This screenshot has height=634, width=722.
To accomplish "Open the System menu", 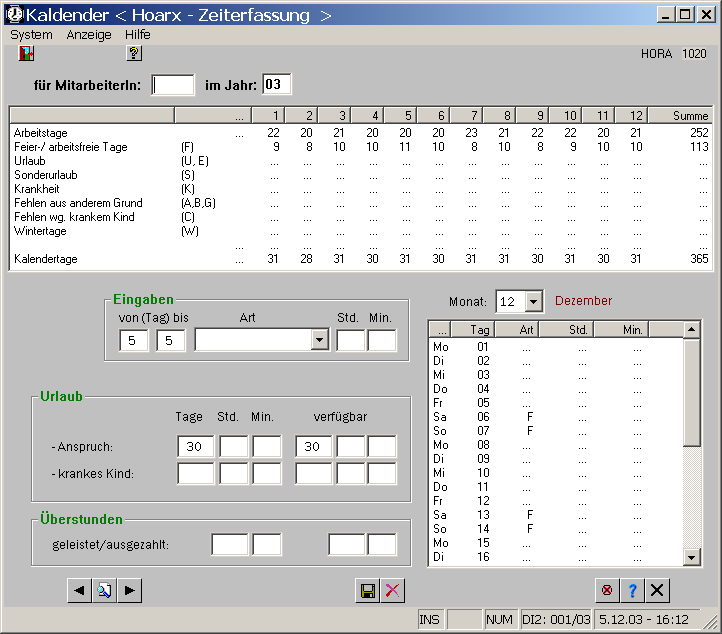I will (31, 34).
